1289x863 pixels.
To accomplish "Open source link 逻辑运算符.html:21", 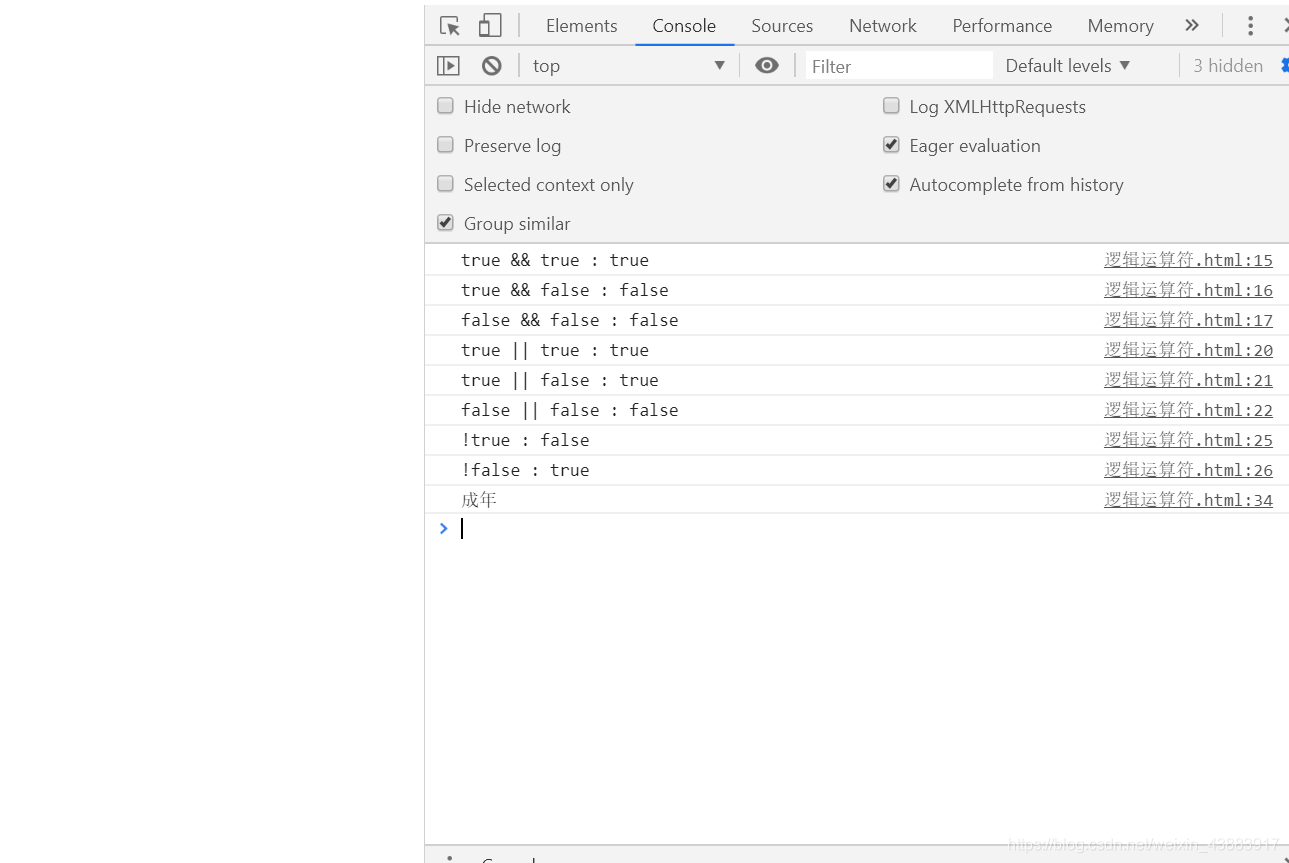I will click(1188, 380).
